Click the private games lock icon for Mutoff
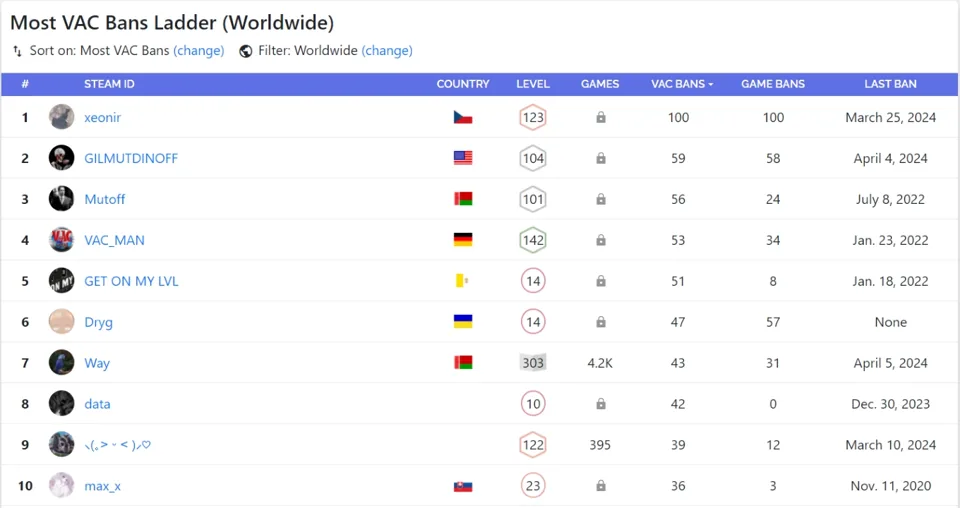The height and width of the screenshot is (508, 960). pos(600,199)
